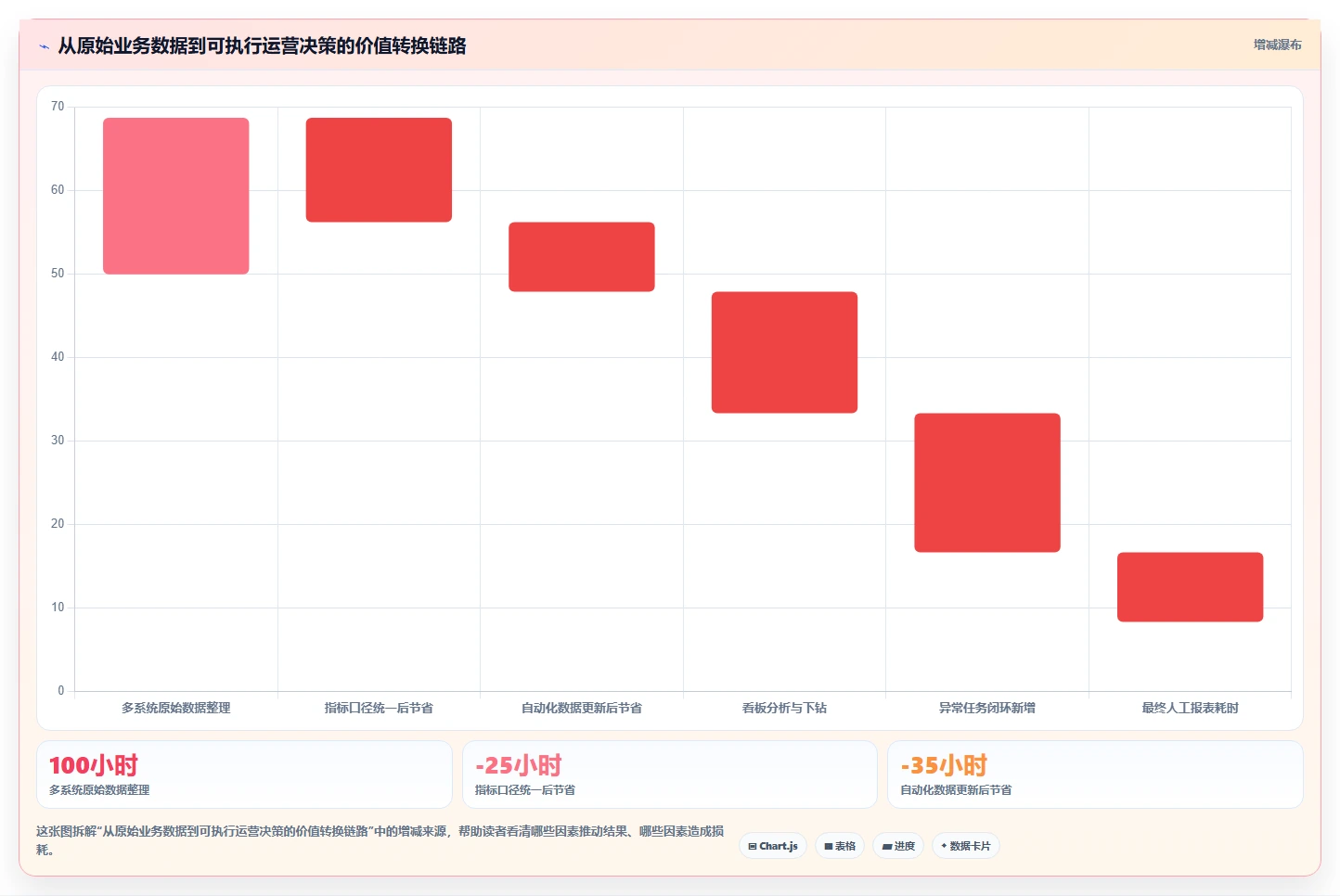
Task: Click the y-axis value 30
Action: click(58, 441)
